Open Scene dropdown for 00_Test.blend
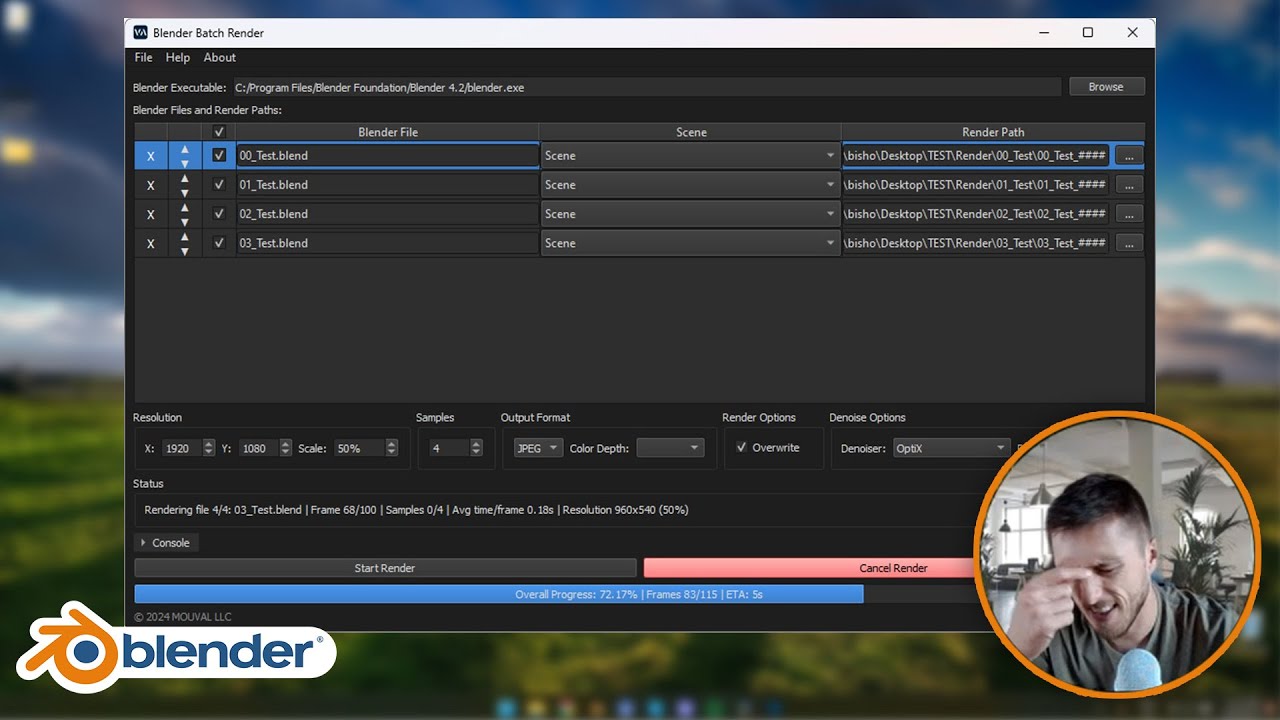The height and width of the screenshot is (720, 1280). click(x=690, y=156)
